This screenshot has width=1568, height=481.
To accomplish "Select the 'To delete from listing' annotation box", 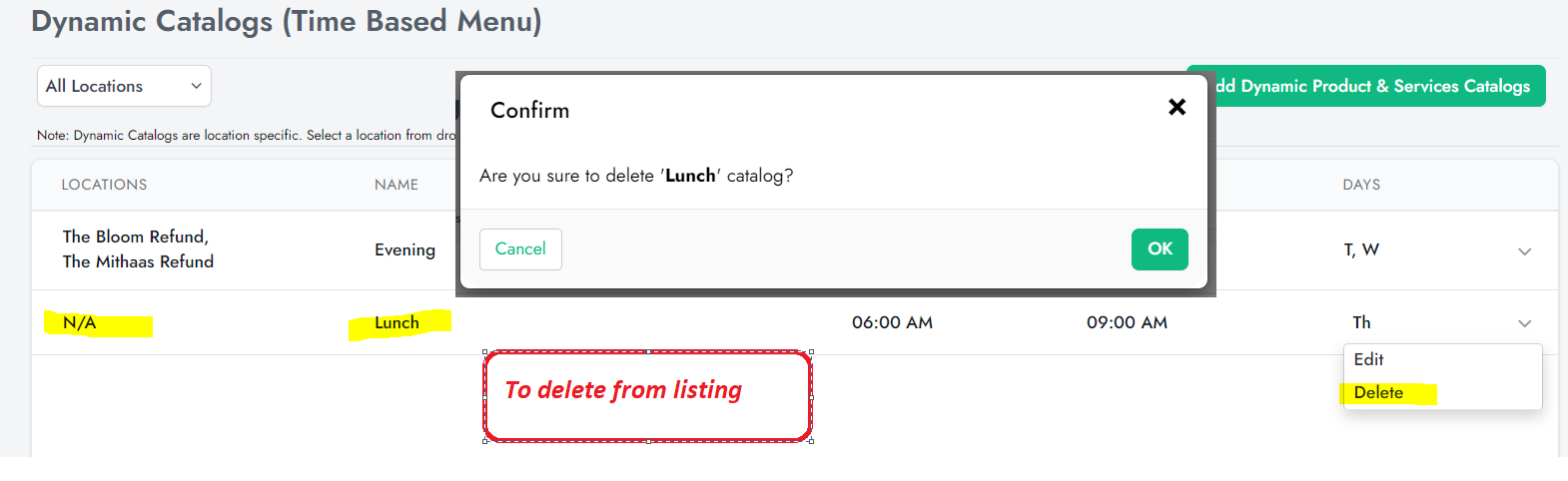I will coord(647,395).
